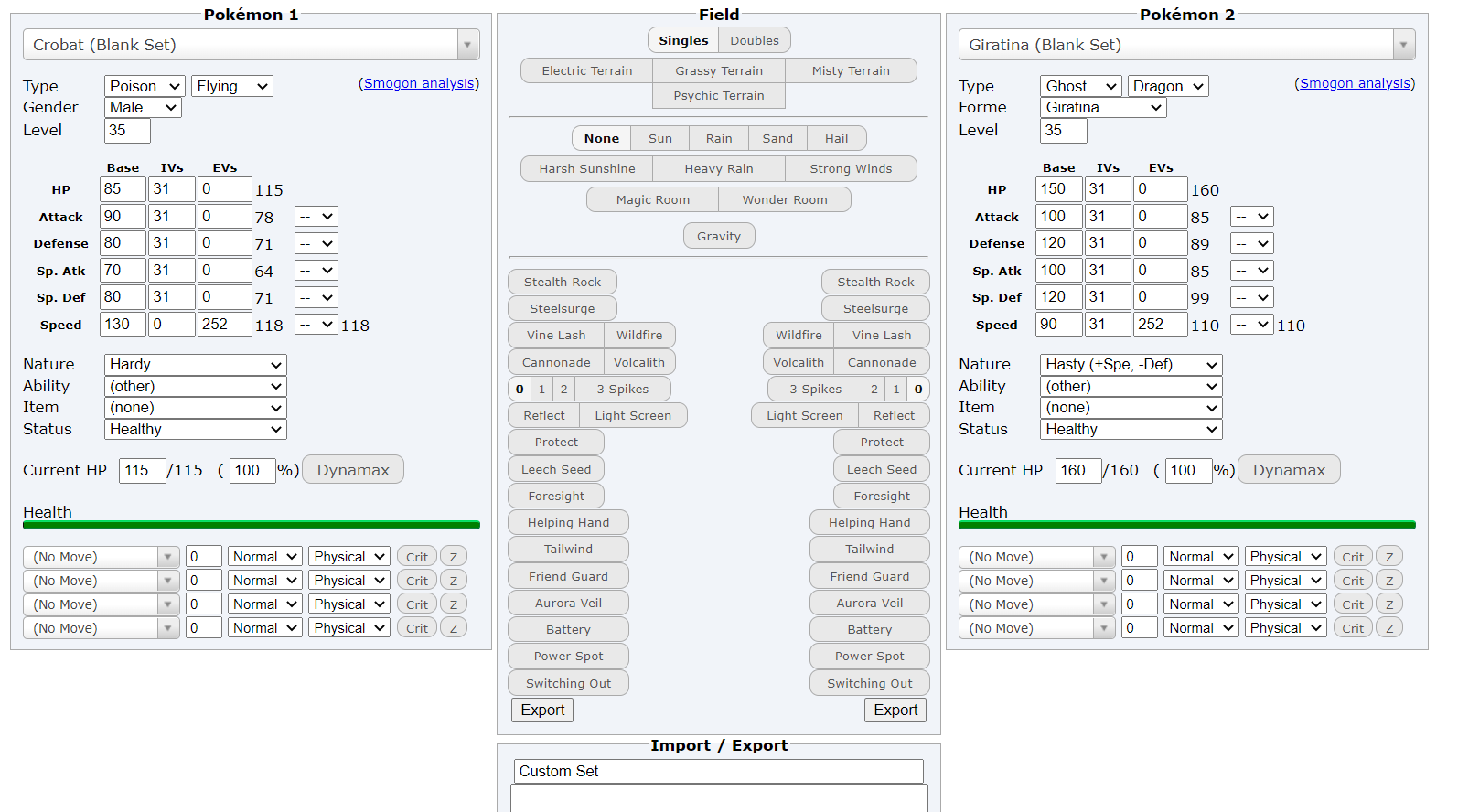
Task: Toggle Grassy Terrain
Action: [719, 70]
